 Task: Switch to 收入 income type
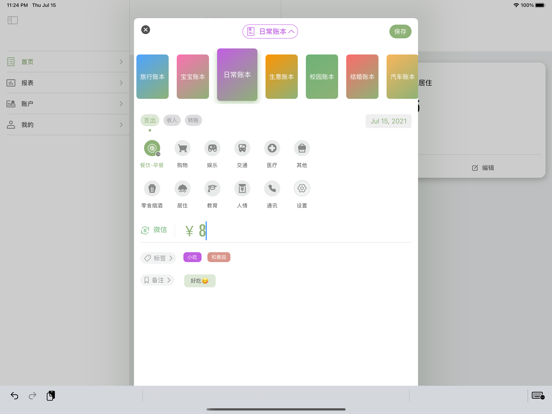point(172,120)
